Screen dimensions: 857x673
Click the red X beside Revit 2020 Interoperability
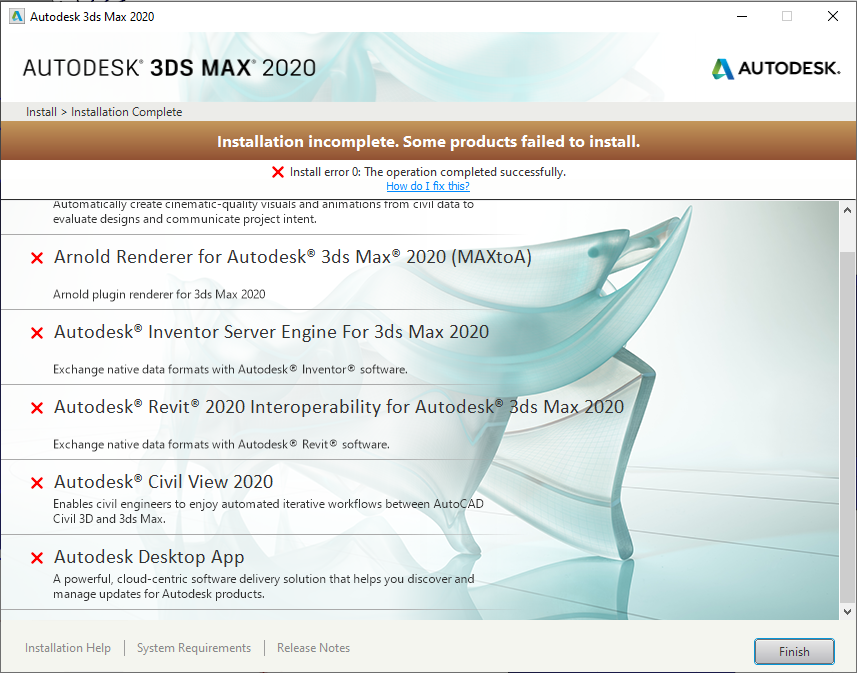37,408
